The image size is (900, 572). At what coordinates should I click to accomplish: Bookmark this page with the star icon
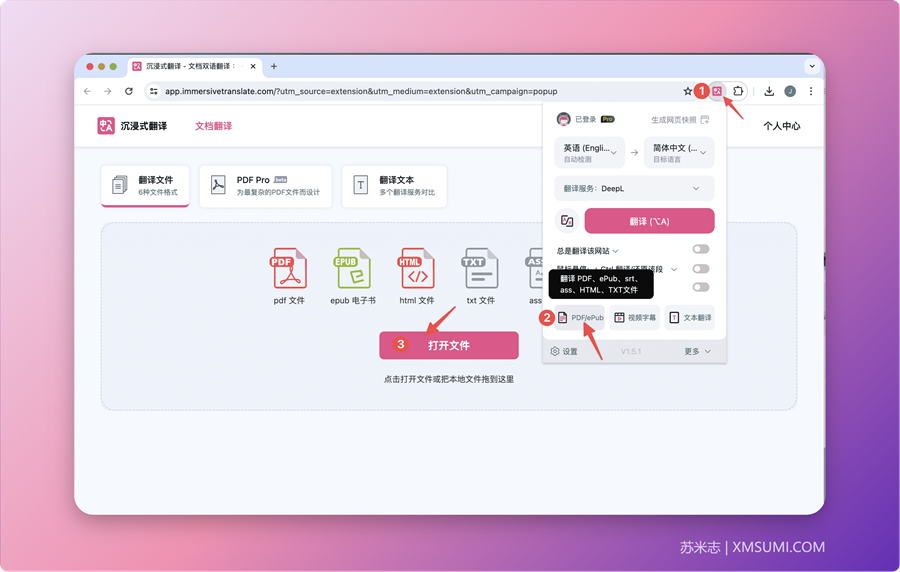point(687,91)
